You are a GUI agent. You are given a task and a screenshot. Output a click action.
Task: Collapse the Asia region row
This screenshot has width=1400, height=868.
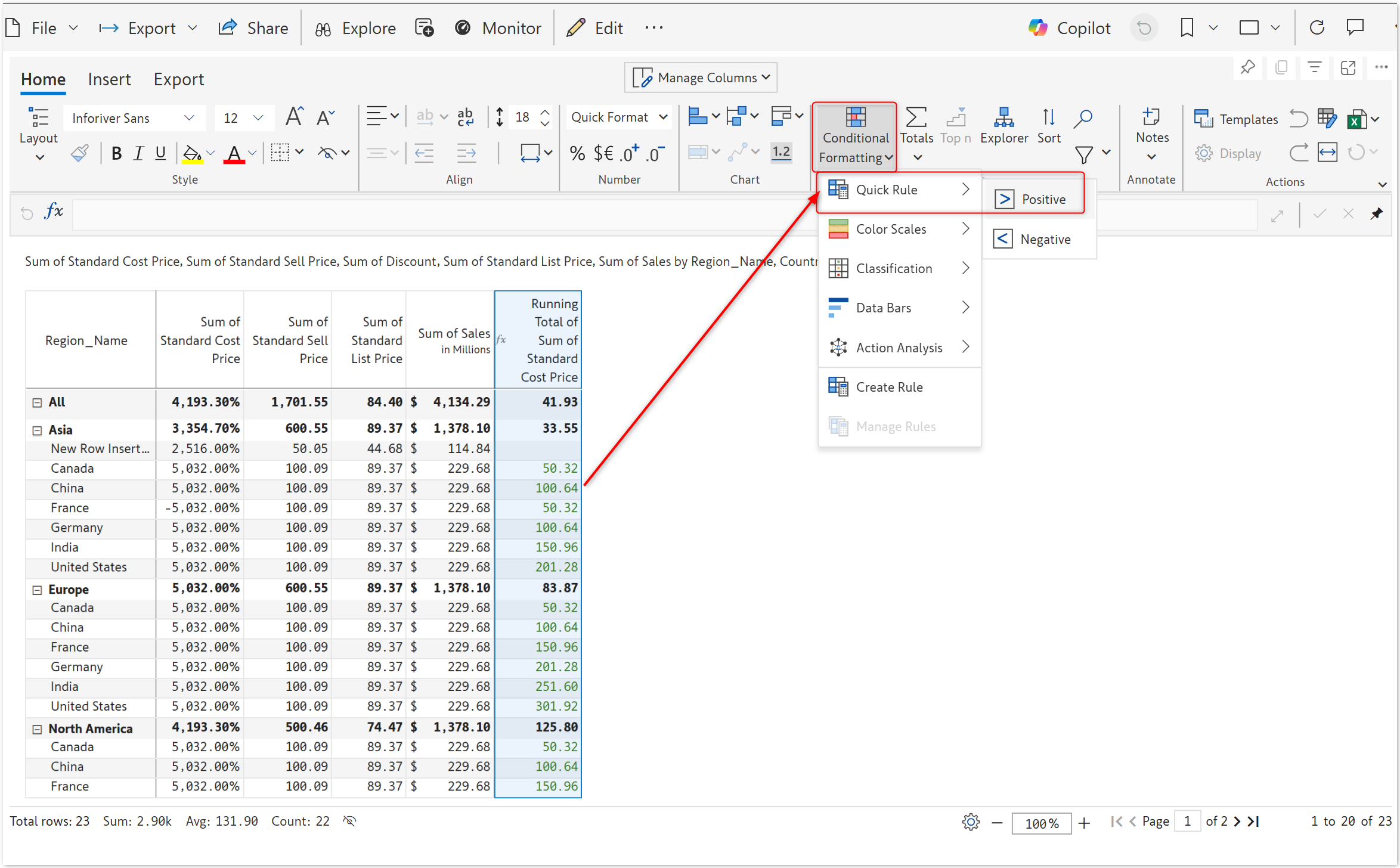(37, 430)
